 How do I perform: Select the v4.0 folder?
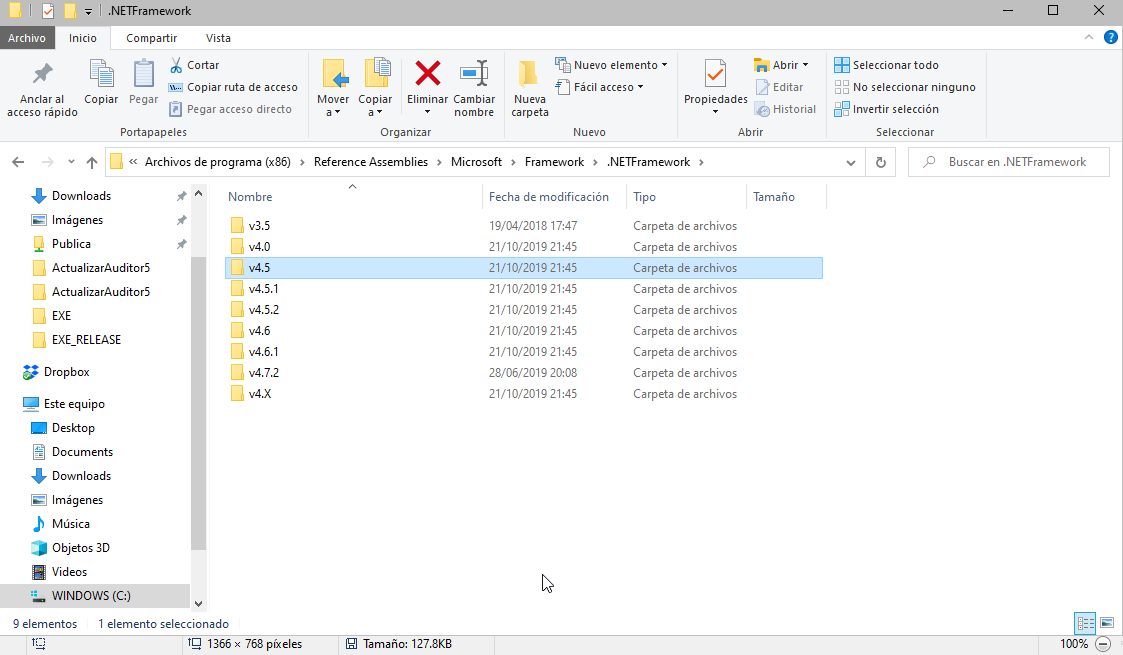point(524,247)
